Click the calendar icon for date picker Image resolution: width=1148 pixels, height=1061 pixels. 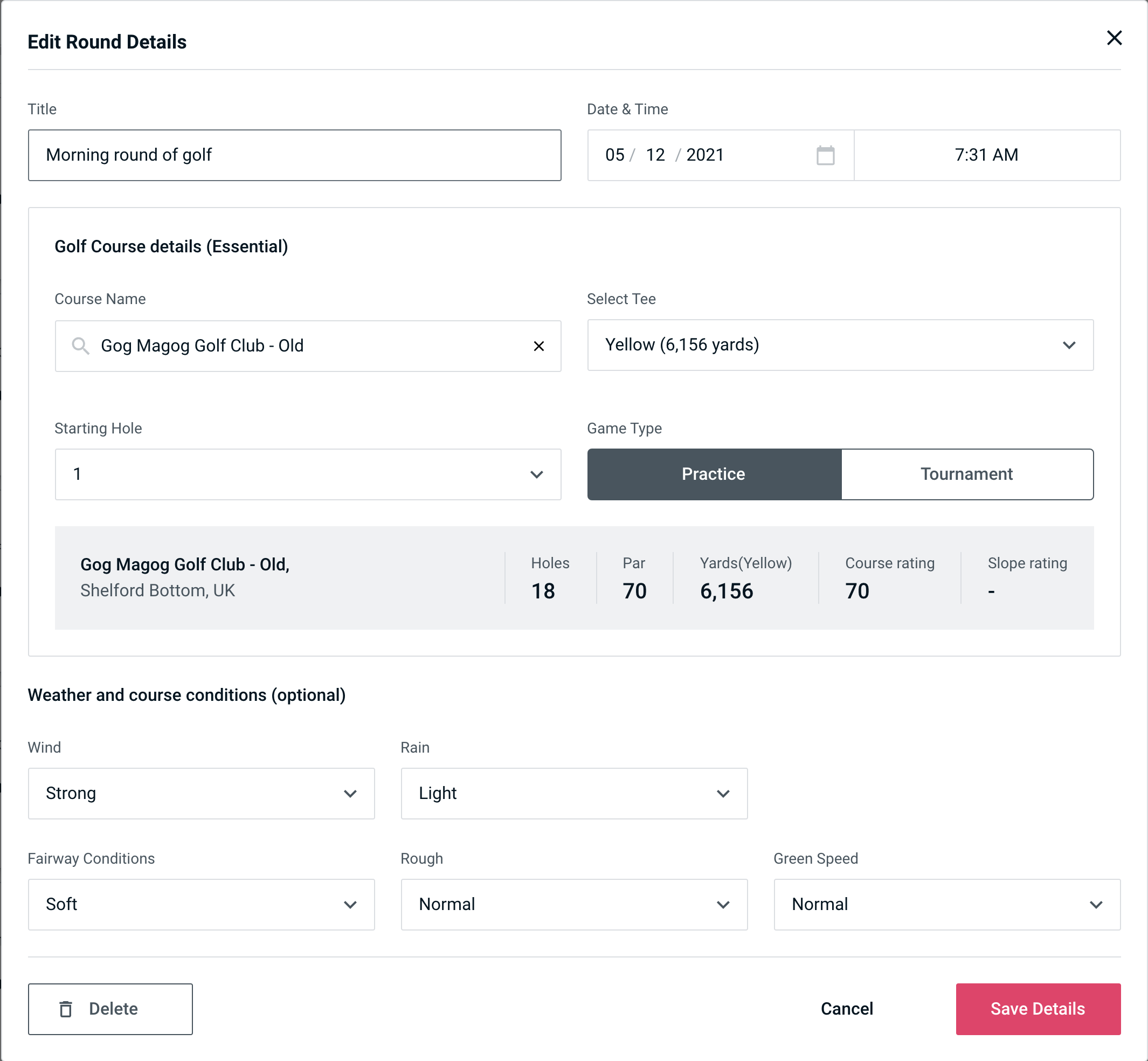(826, 155)
